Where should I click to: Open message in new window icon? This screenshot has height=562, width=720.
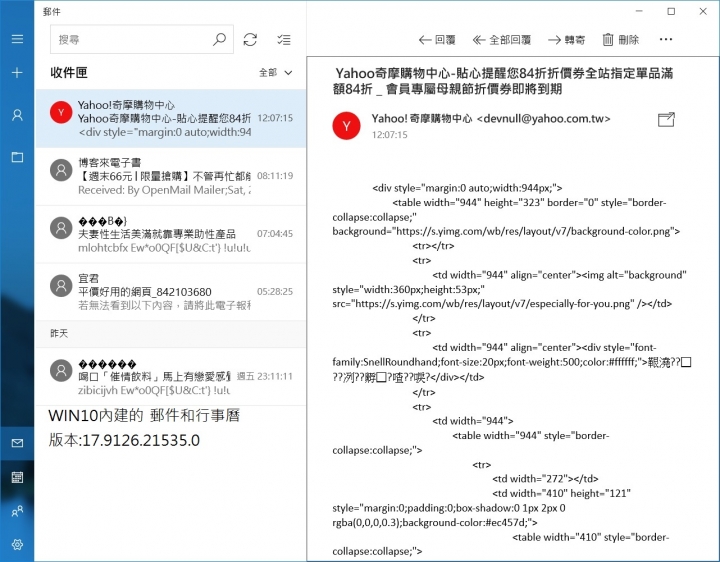pyautogui.click(x=666, y=119)
